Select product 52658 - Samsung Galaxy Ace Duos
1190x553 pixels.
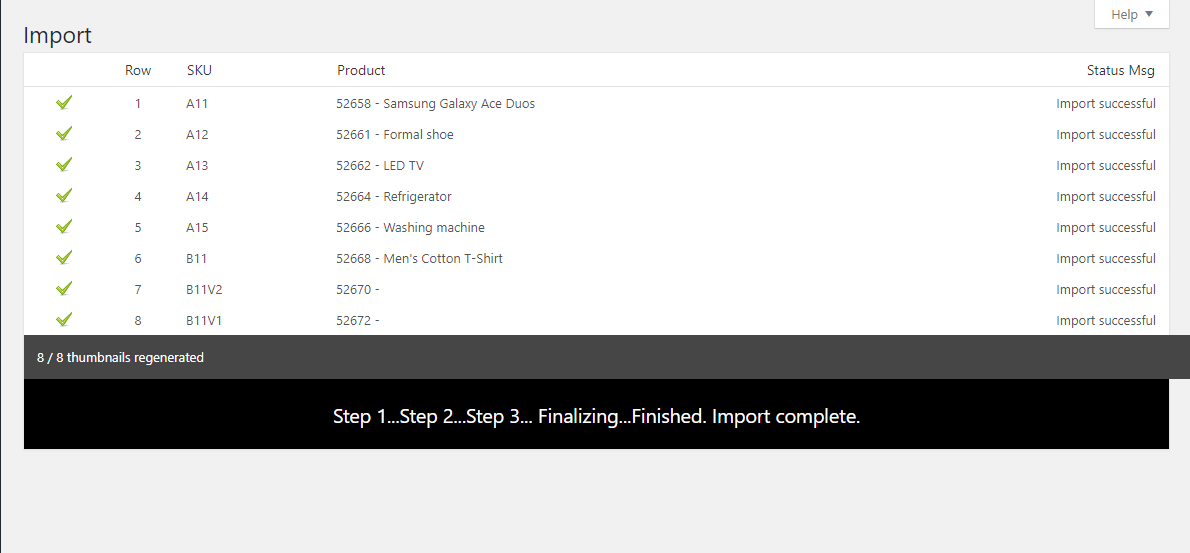click(x=436, y=103)
